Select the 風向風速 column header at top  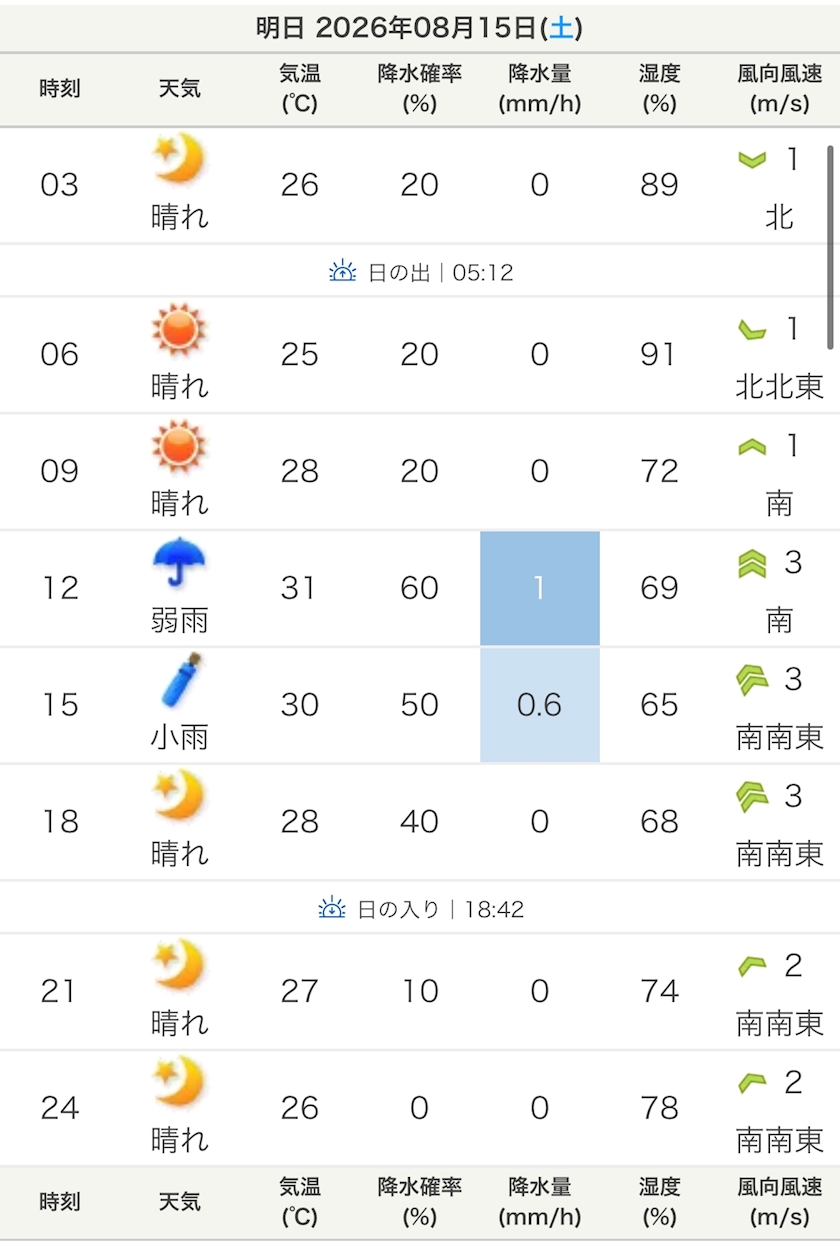coord(780,89)
